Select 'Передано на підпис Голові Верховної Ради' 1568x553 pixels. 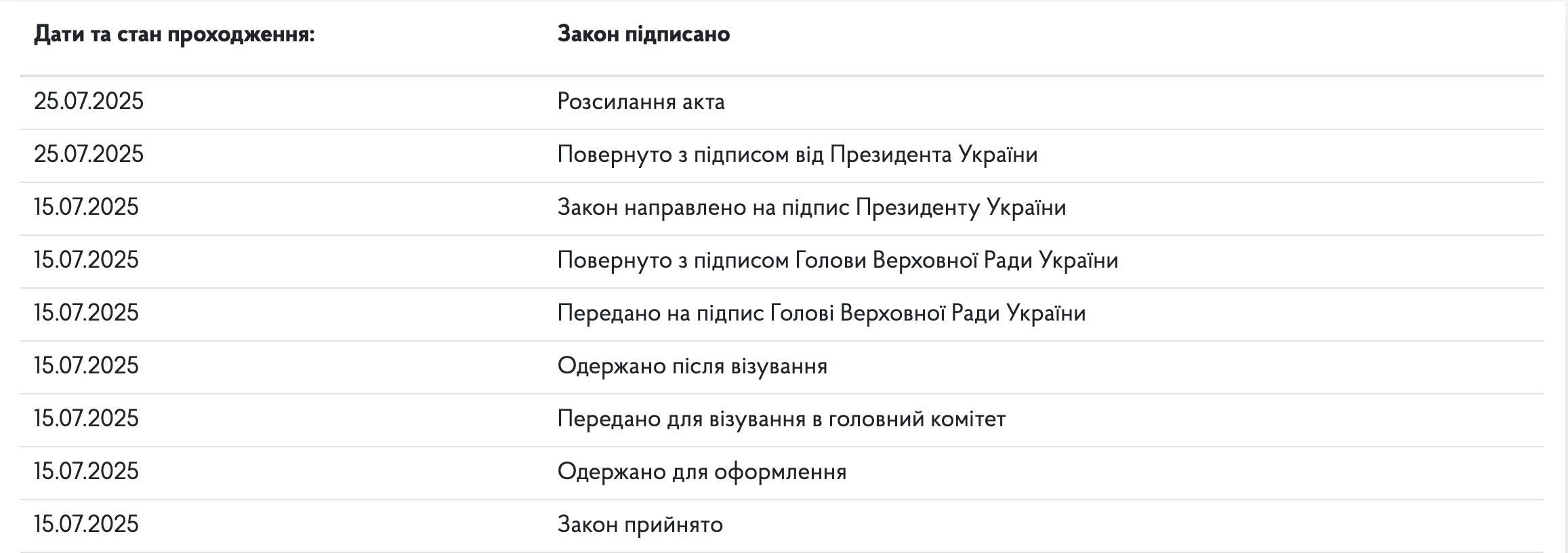click(x=821, y=313)
